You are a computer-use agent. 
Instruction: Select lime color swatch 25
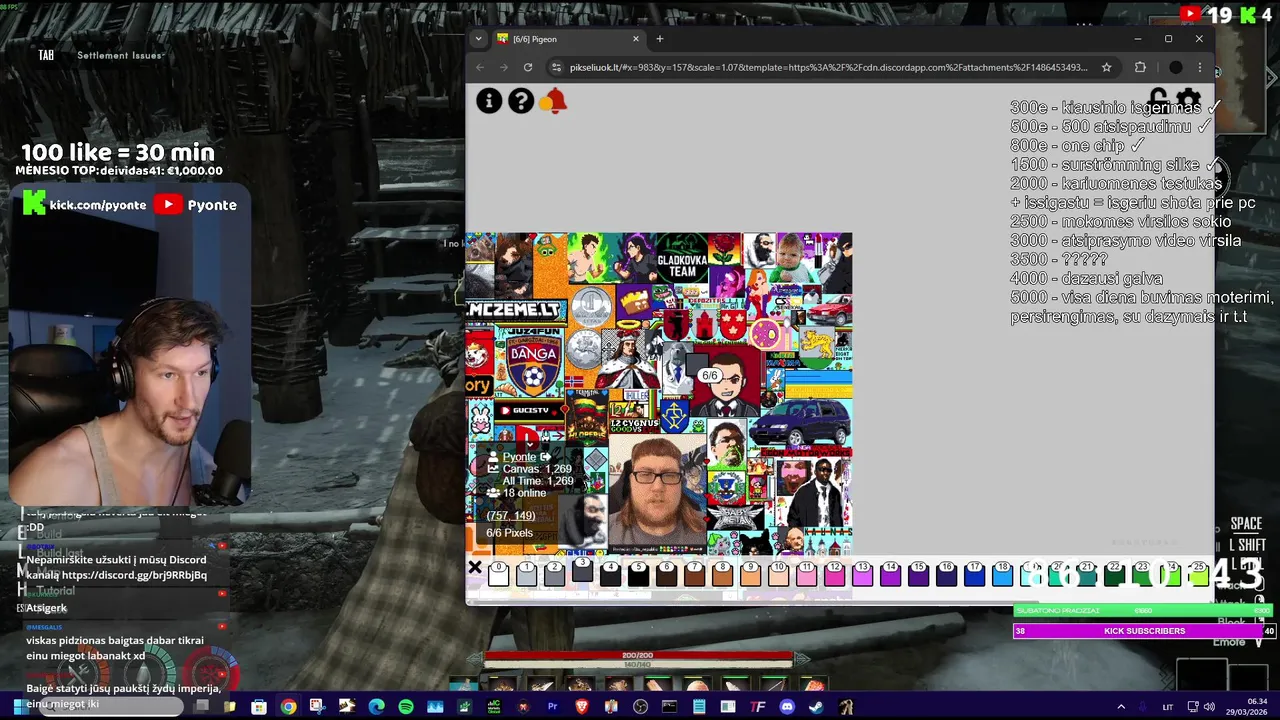[x=1198, y=573]
